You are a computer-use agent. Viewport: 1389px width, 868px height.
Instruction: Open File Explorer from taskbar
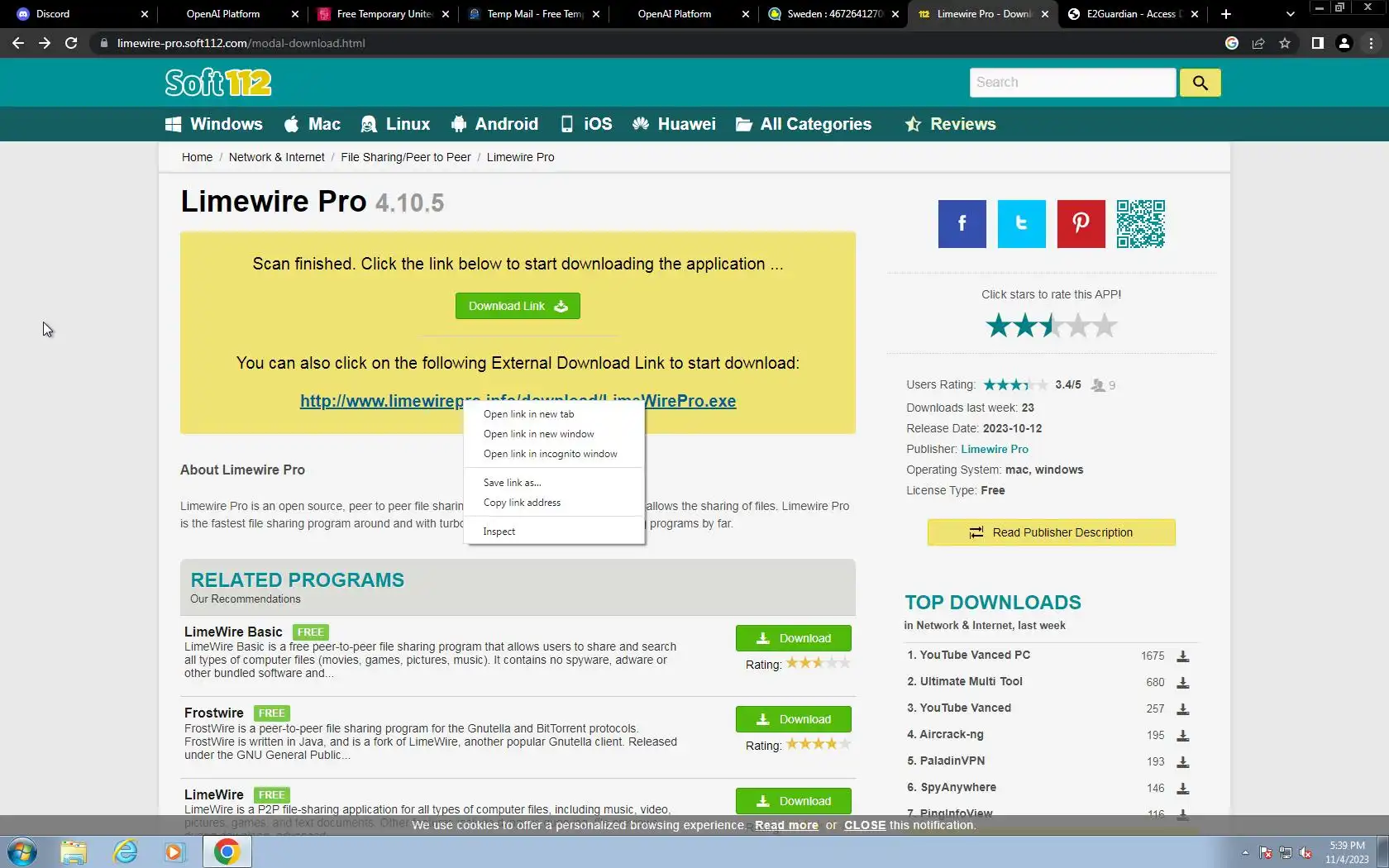coord(74,851)
